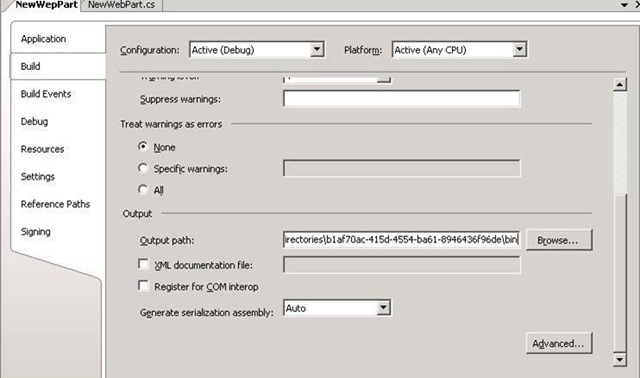The width and height of the screenshot is (640, 378).
Task: Click the Treat warnings as errors heading
Action: point(171,124)
